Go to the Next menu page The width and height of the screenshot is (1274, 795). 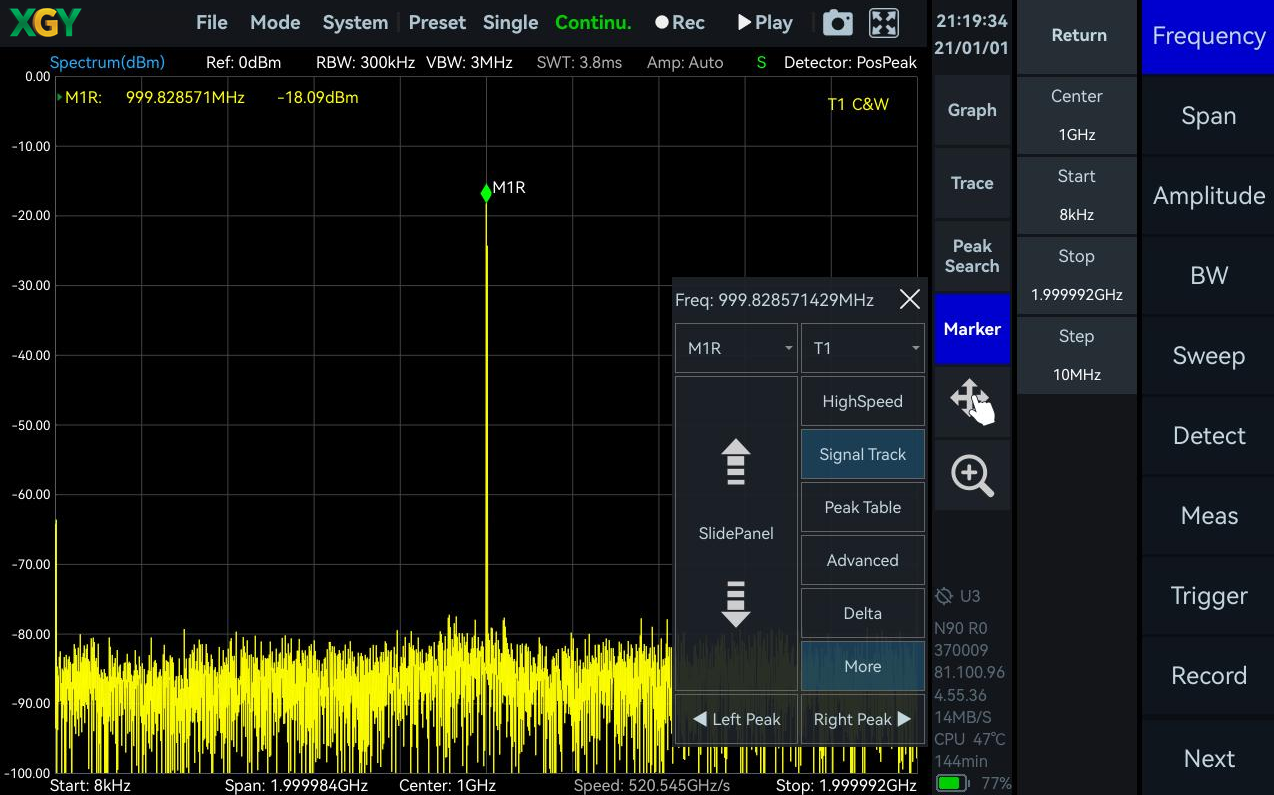1208,758
